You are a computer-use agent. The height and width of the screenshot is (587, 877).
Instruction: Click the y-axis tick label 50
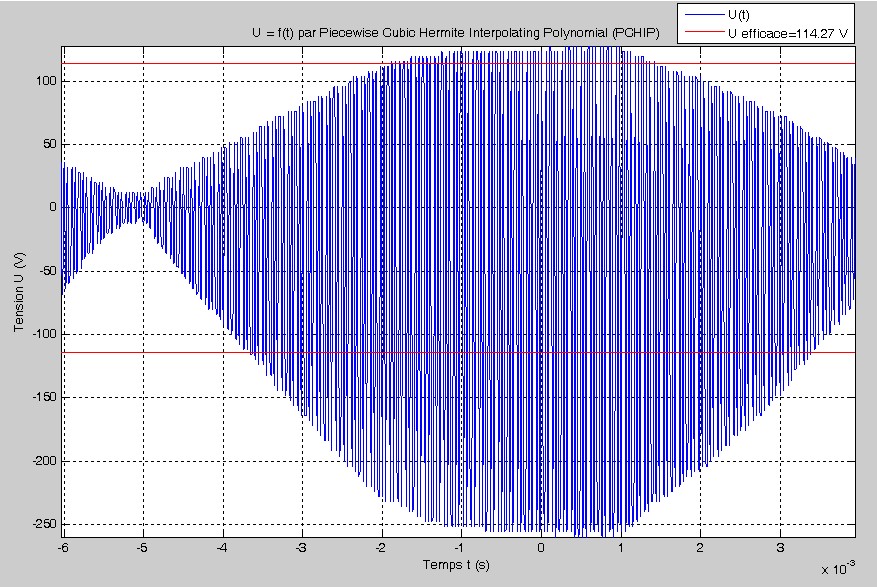tap(50, 144)
